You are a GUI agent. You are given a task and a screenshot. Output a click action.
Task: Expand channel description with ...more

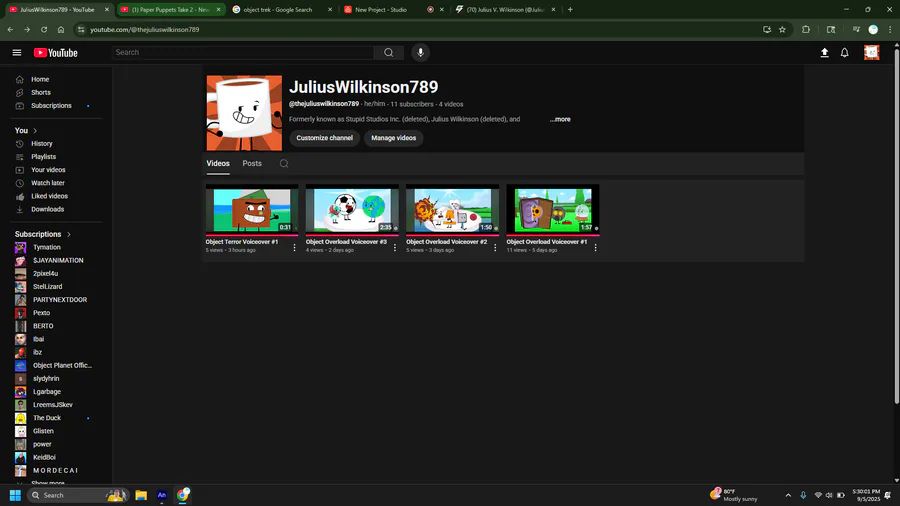click(560, 119)
